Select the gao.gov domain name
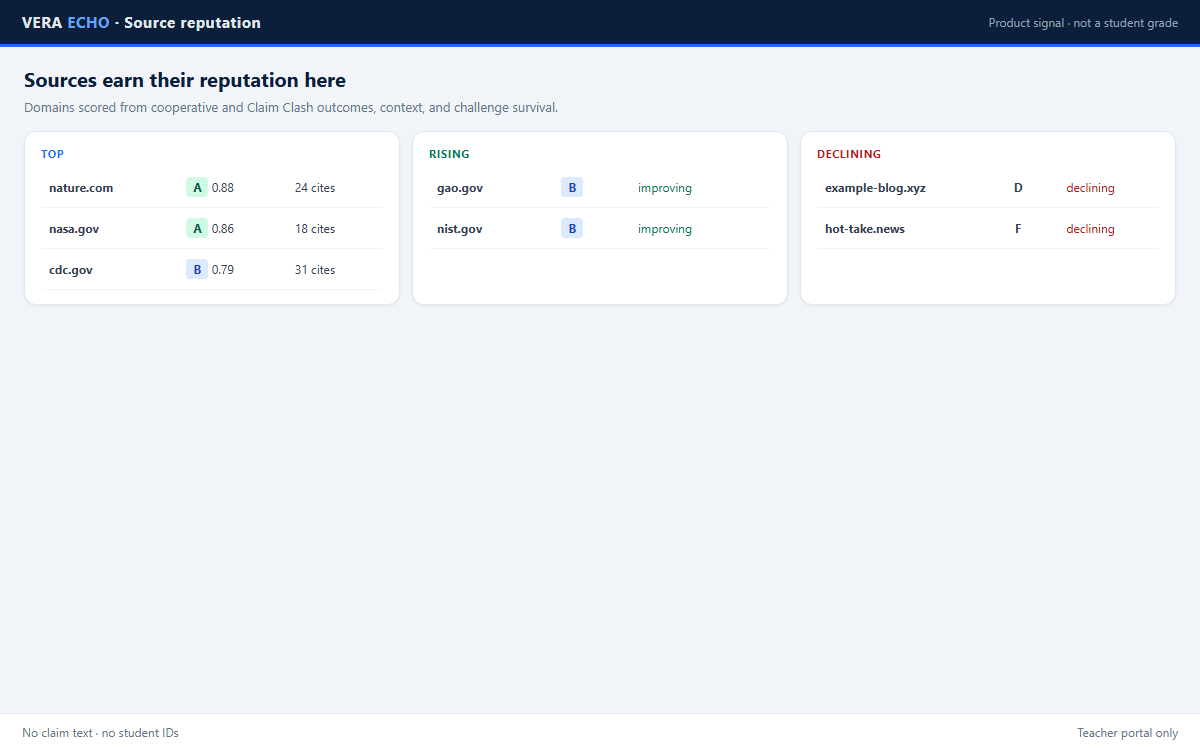Viewport: 1200px width, 750px height. coord(460,188)
